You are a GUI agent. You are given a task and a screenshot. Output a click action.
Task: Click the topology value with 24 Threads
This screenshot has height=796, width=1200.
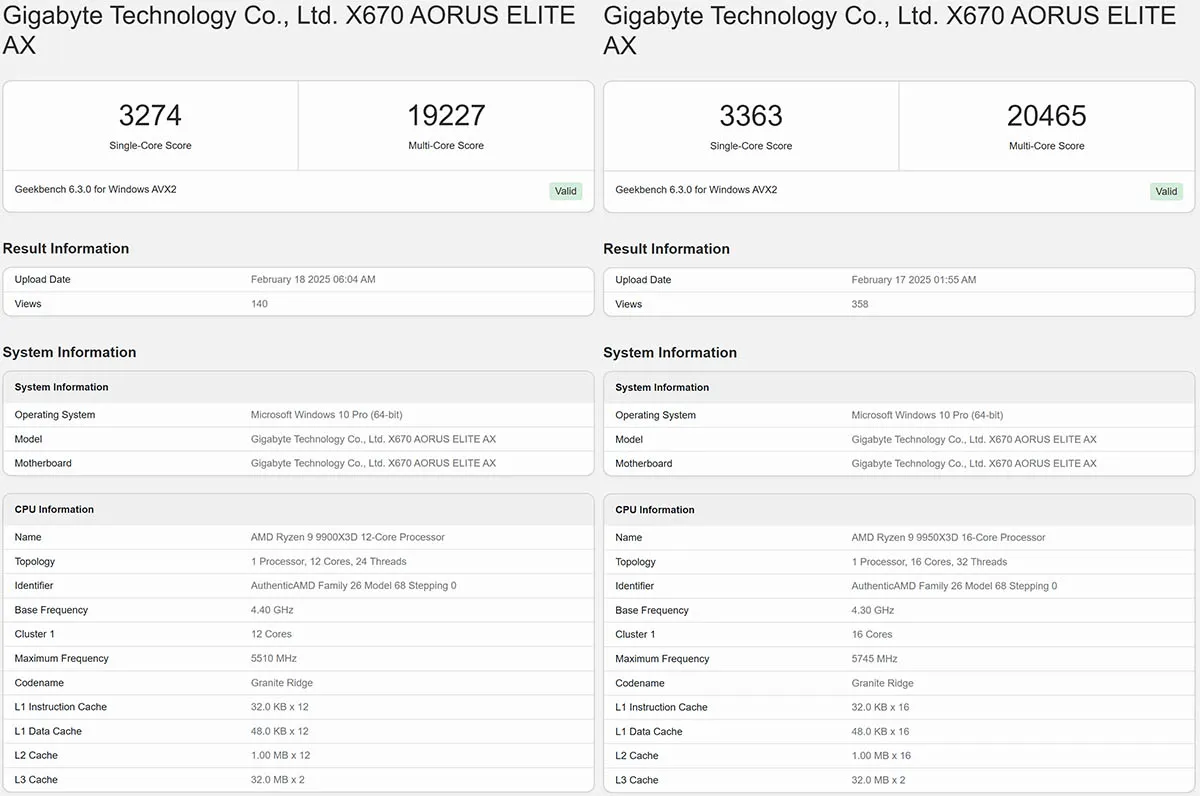tap(329, 561)
